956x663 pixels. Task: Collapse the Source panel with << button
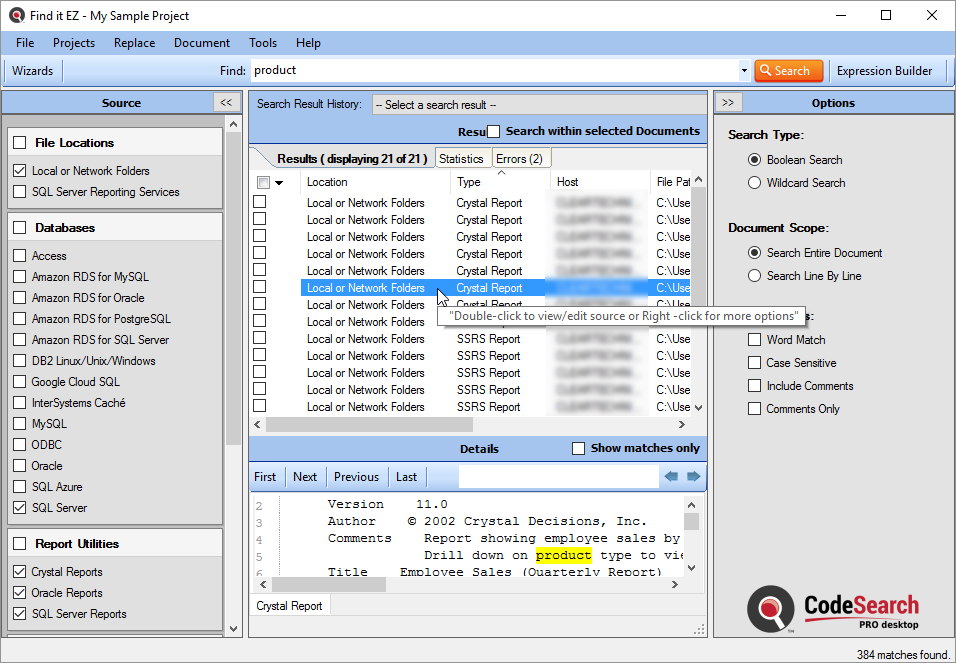(x=226, y=102)
